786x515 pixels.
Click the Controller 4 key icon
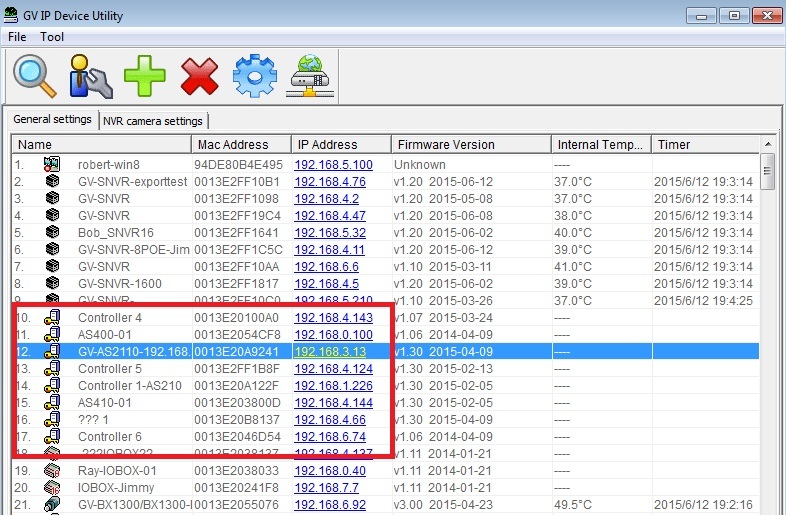point(52,317)
